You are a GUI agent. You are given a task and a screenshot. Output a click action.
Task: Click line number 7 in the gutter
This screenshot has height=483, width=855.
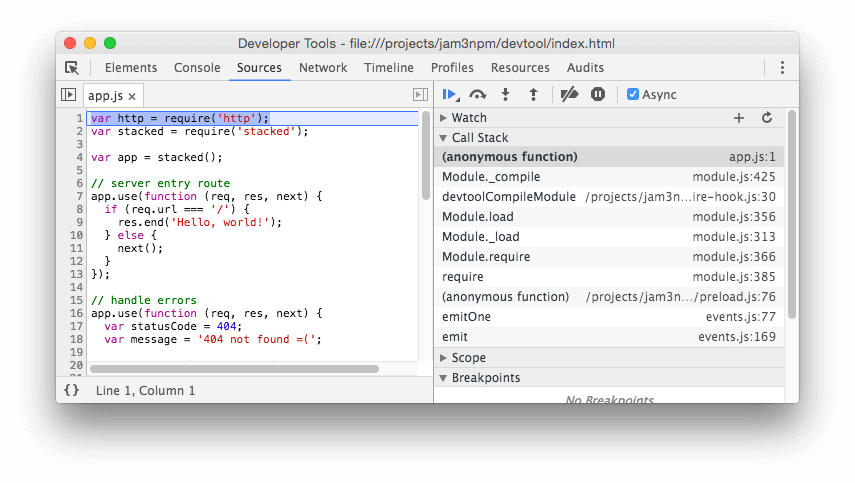(80, 196)
